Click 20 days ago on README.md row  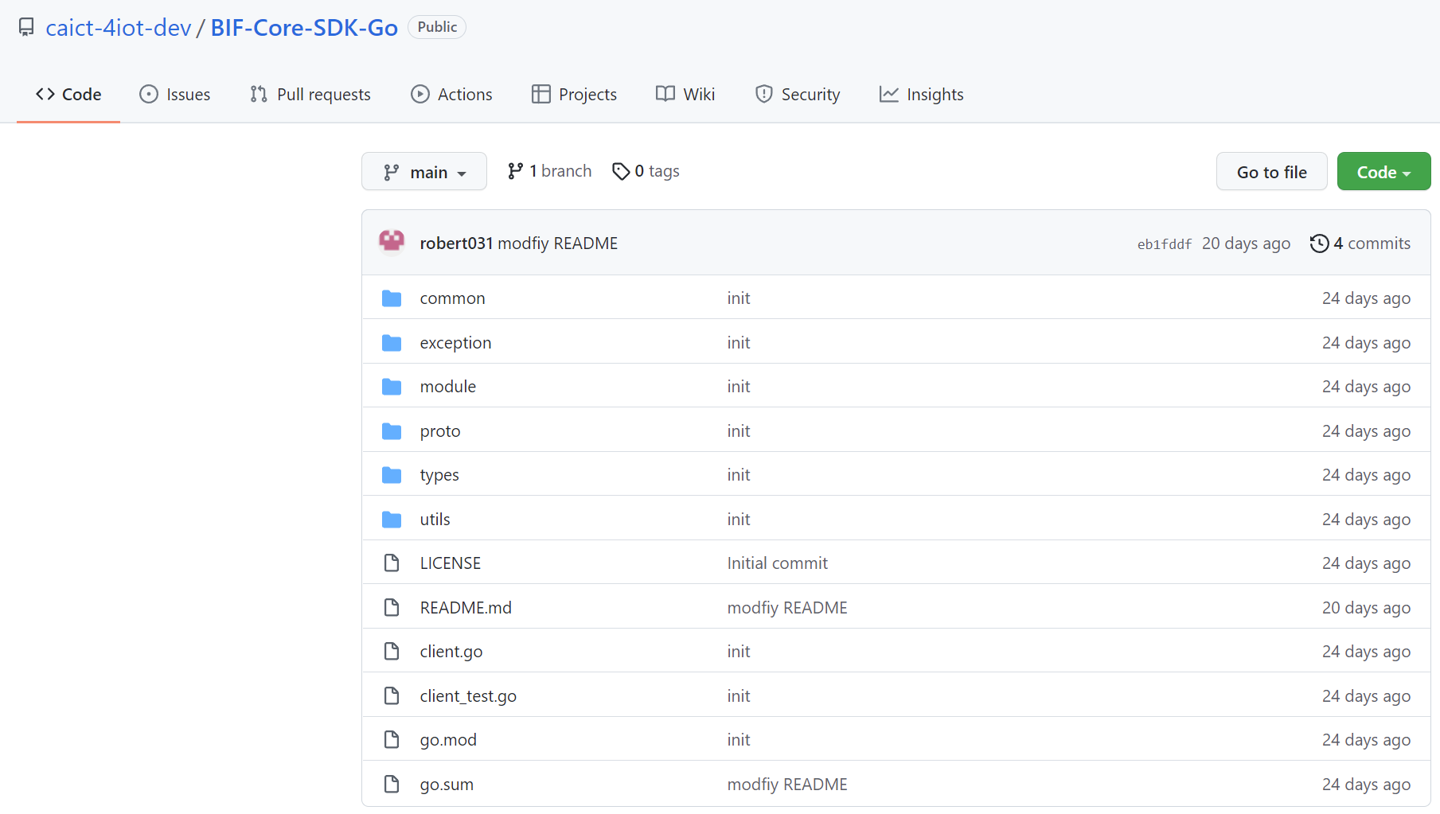point(1366,608)
